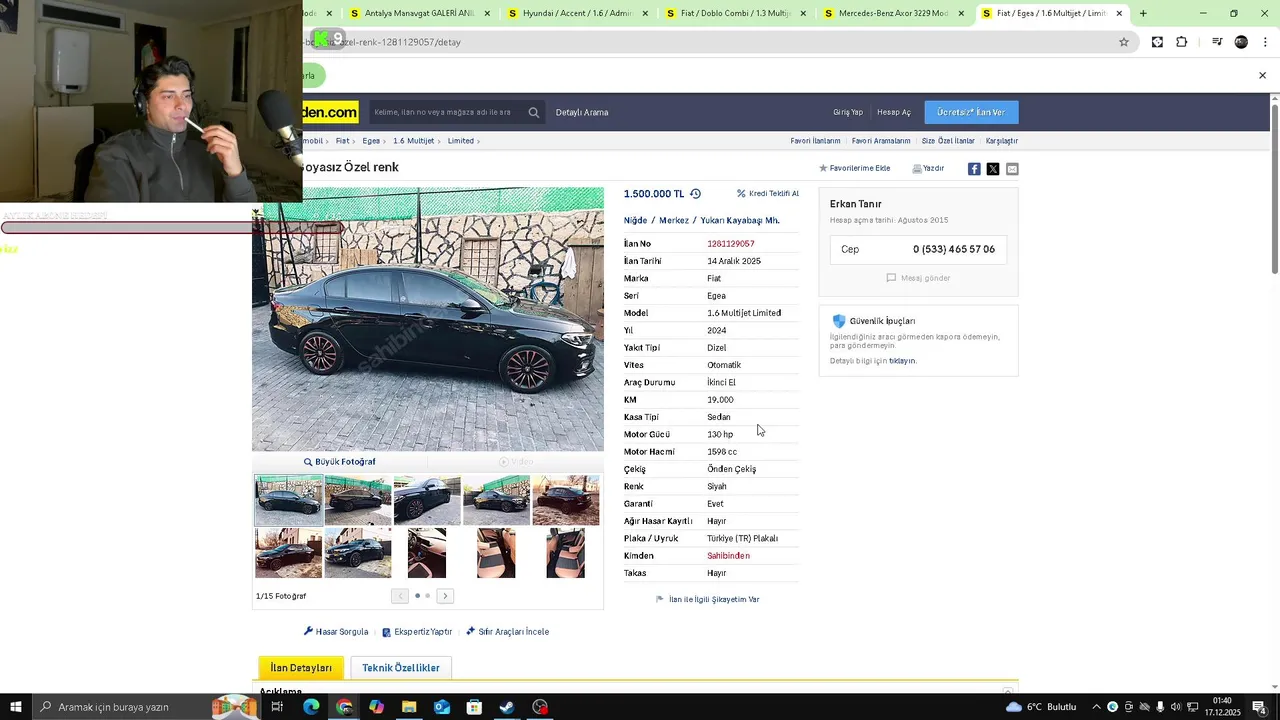1280x720 pixels.
Task: Switch to the Hyundai Accent tab
Action: [578, 13]
